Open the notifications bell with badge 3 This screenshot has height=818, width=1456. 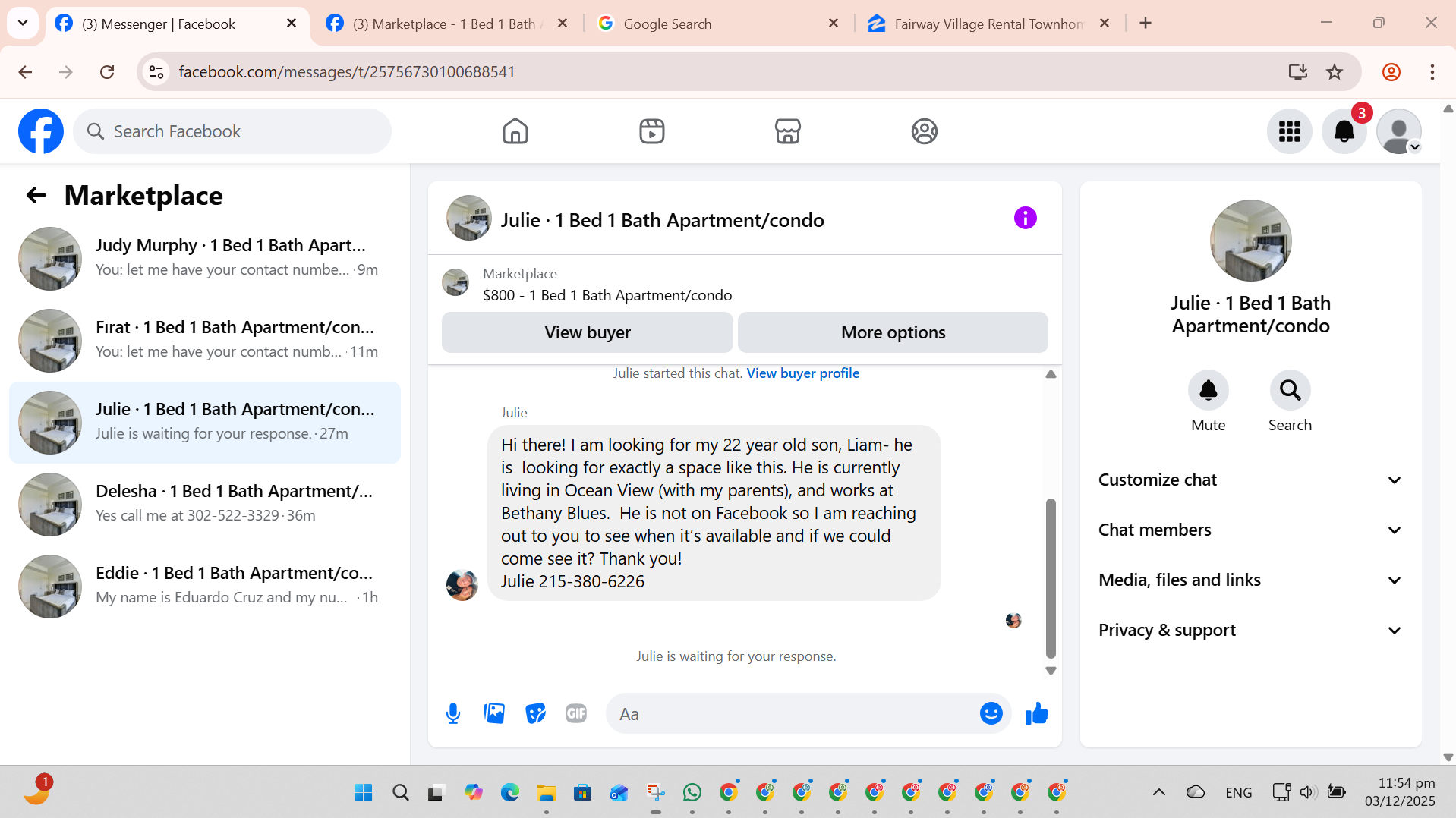(1344, 131)
